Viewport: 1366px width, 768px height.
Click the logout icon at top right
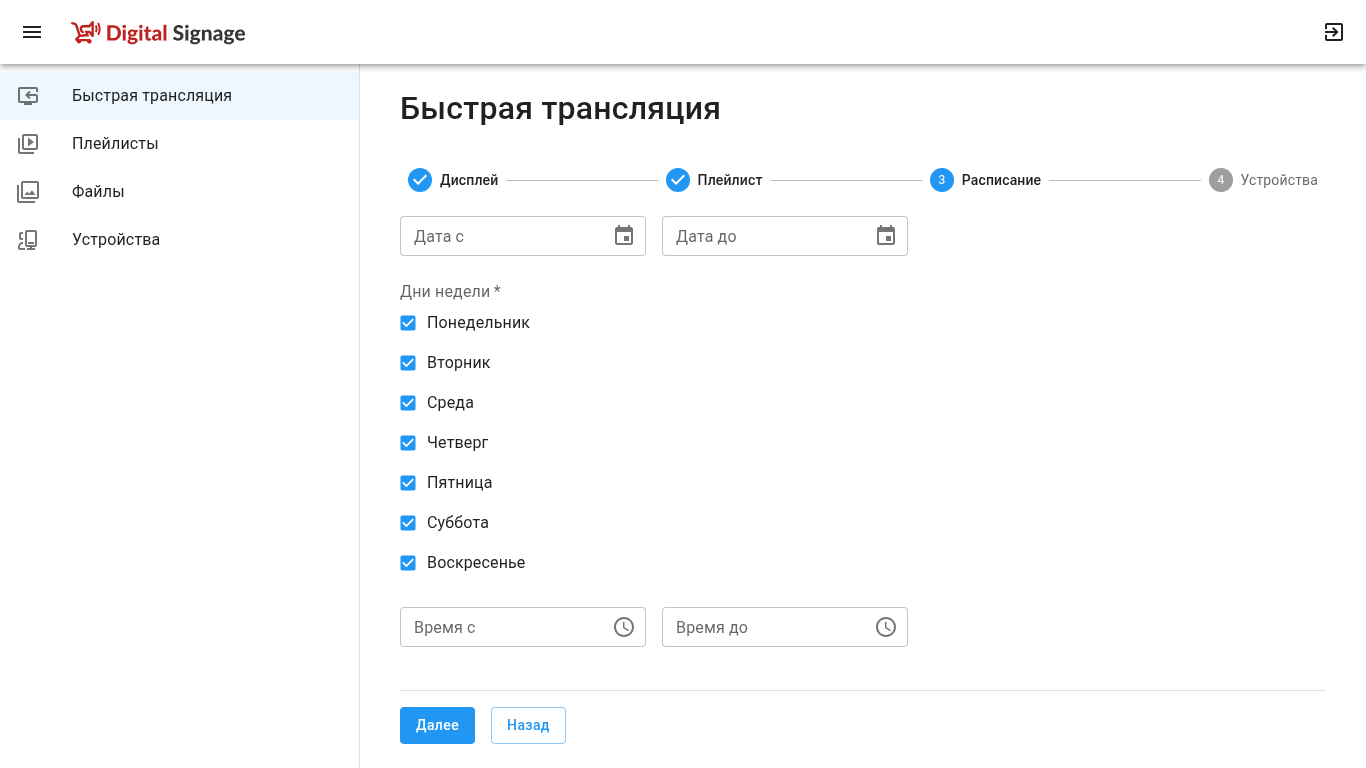1333,32
